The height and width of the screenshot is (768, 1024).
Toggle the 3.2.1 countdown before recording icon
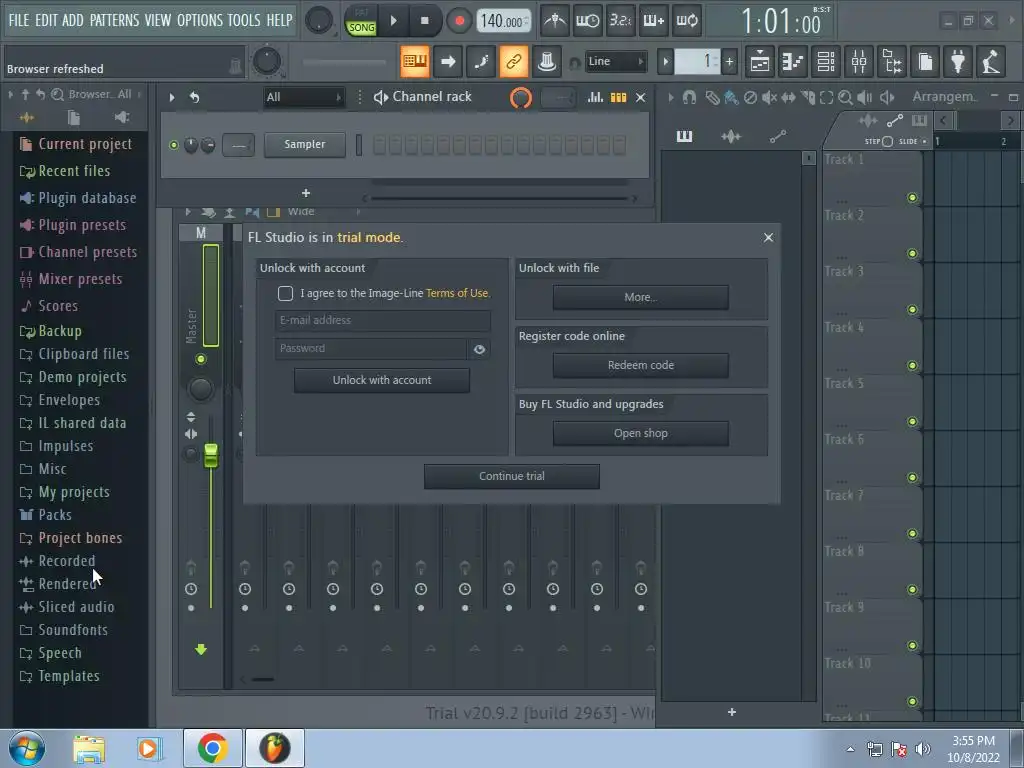pyautogui.click(x=620, y=20)
